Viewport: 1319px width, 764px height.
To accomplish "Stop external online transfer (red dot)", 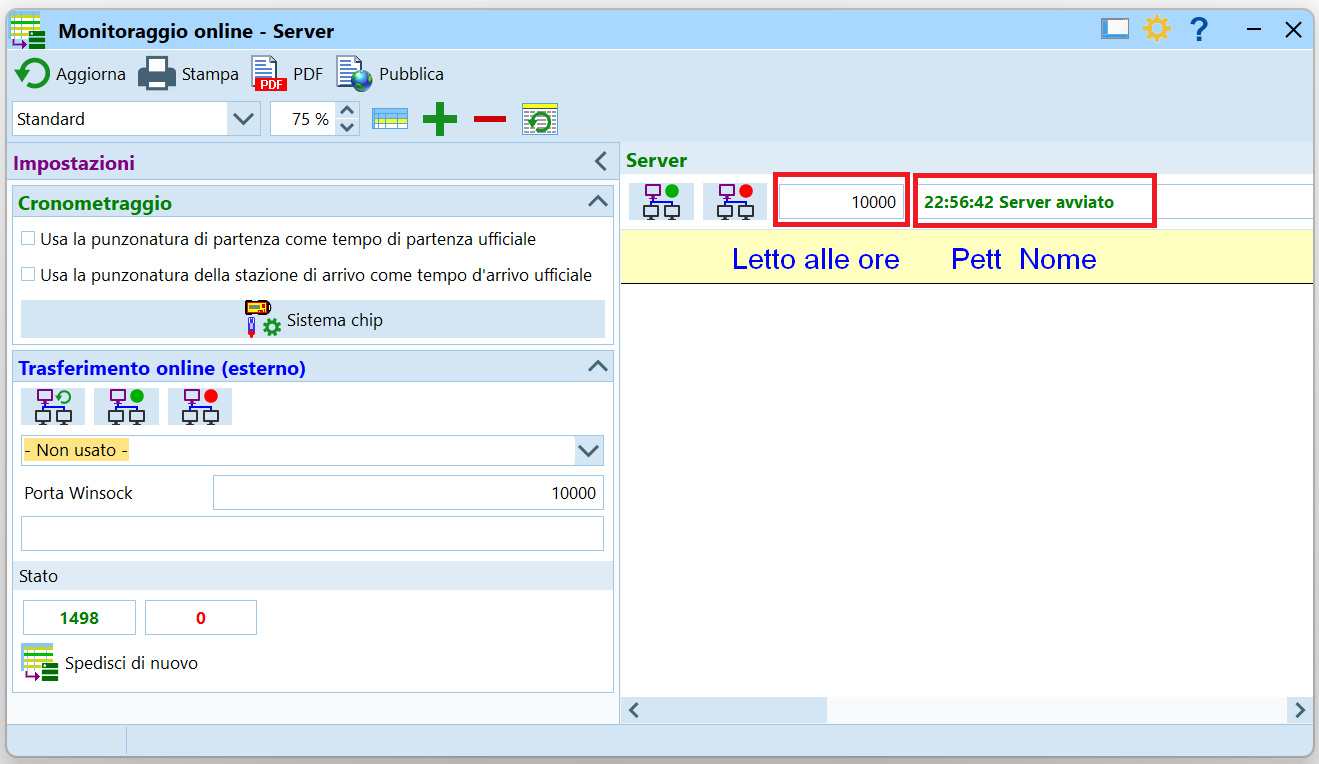I will pyautogui.click(x=200, y=407).
